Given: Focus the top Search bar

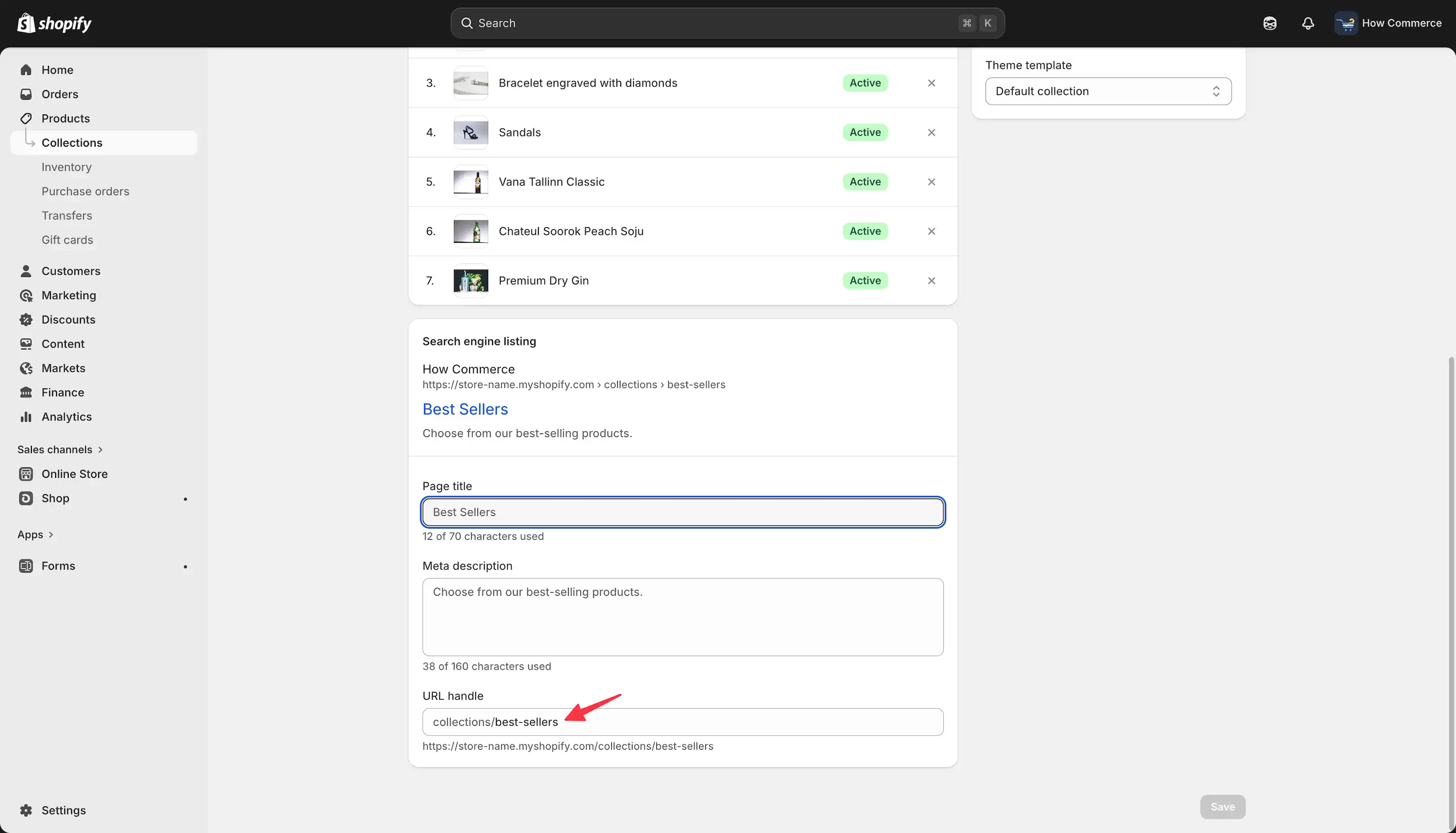Looking at the screenshot, I should 727,23.
